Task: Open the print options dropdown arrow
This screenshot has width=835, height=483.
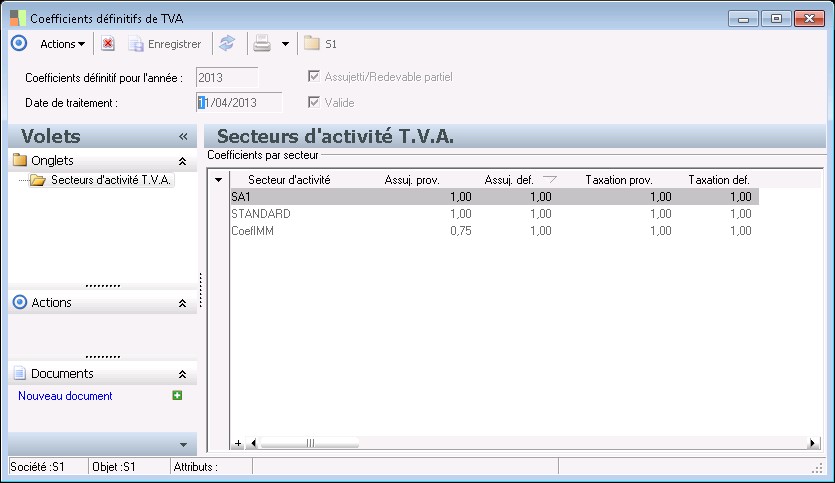Action: (x=285, y=44)
